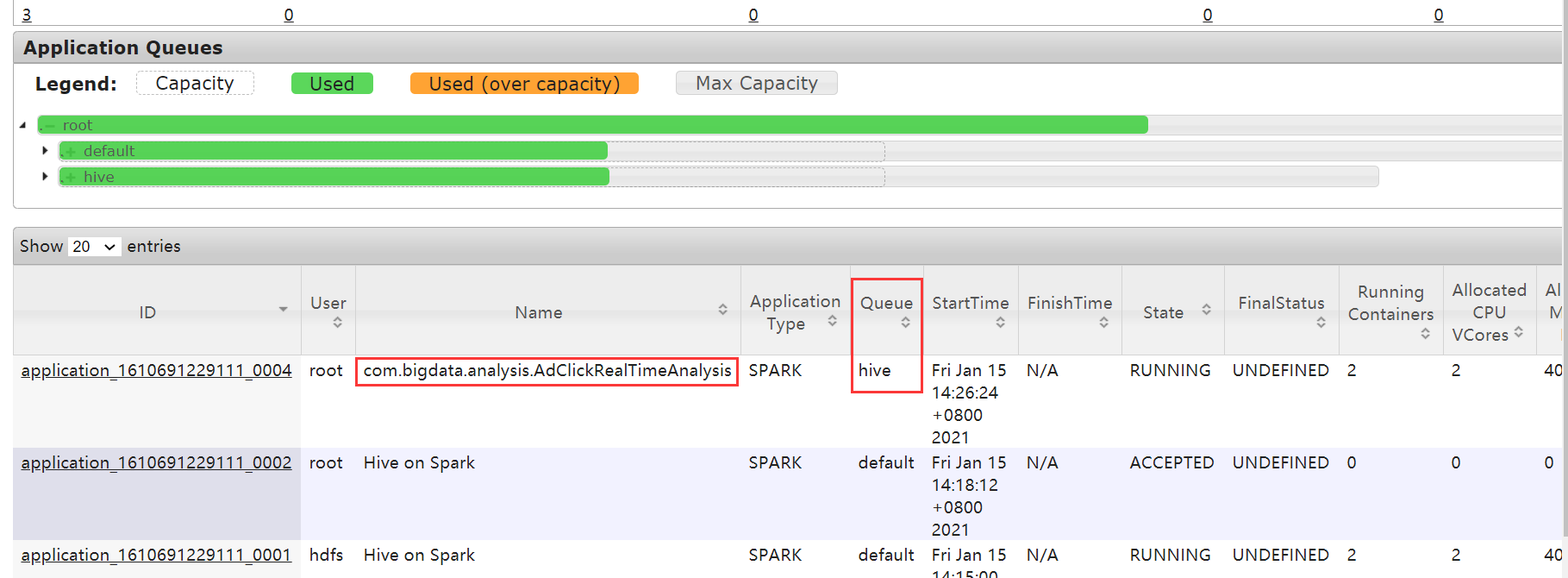Select RUNNING state of application 0004
1568x578 pixels.
(x=1170, y=370)
